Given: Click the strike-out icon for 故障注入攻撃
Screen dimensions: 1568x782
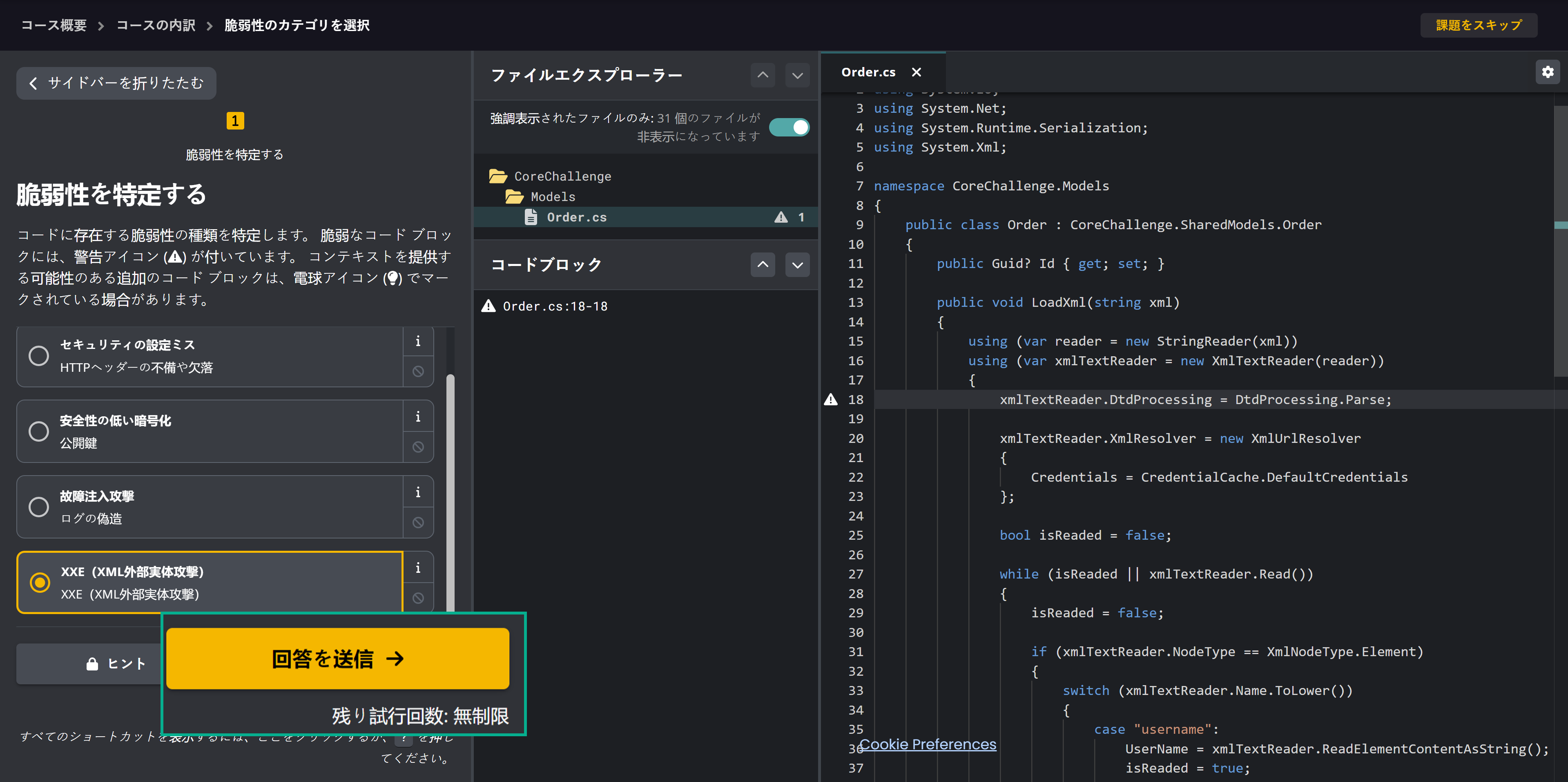Looking at the screenshot, I should click(417, 522).
